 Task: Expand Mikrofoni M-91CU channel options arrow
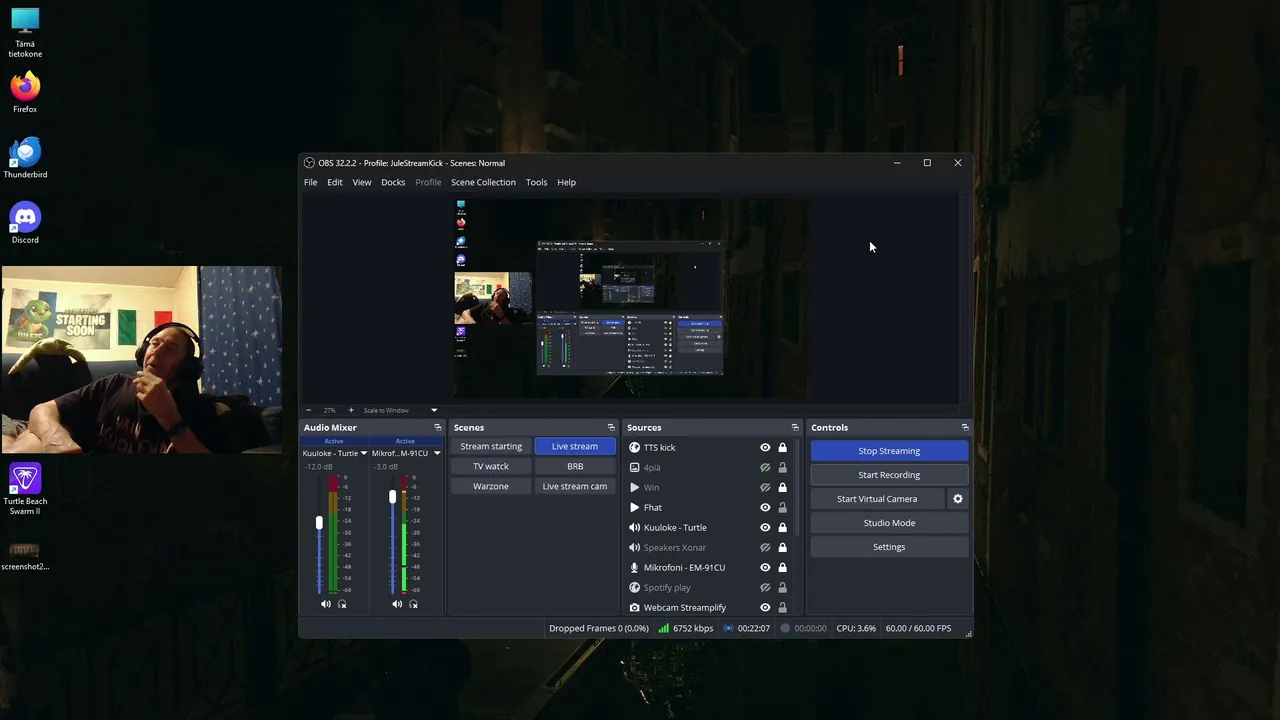tap(437, 453)
